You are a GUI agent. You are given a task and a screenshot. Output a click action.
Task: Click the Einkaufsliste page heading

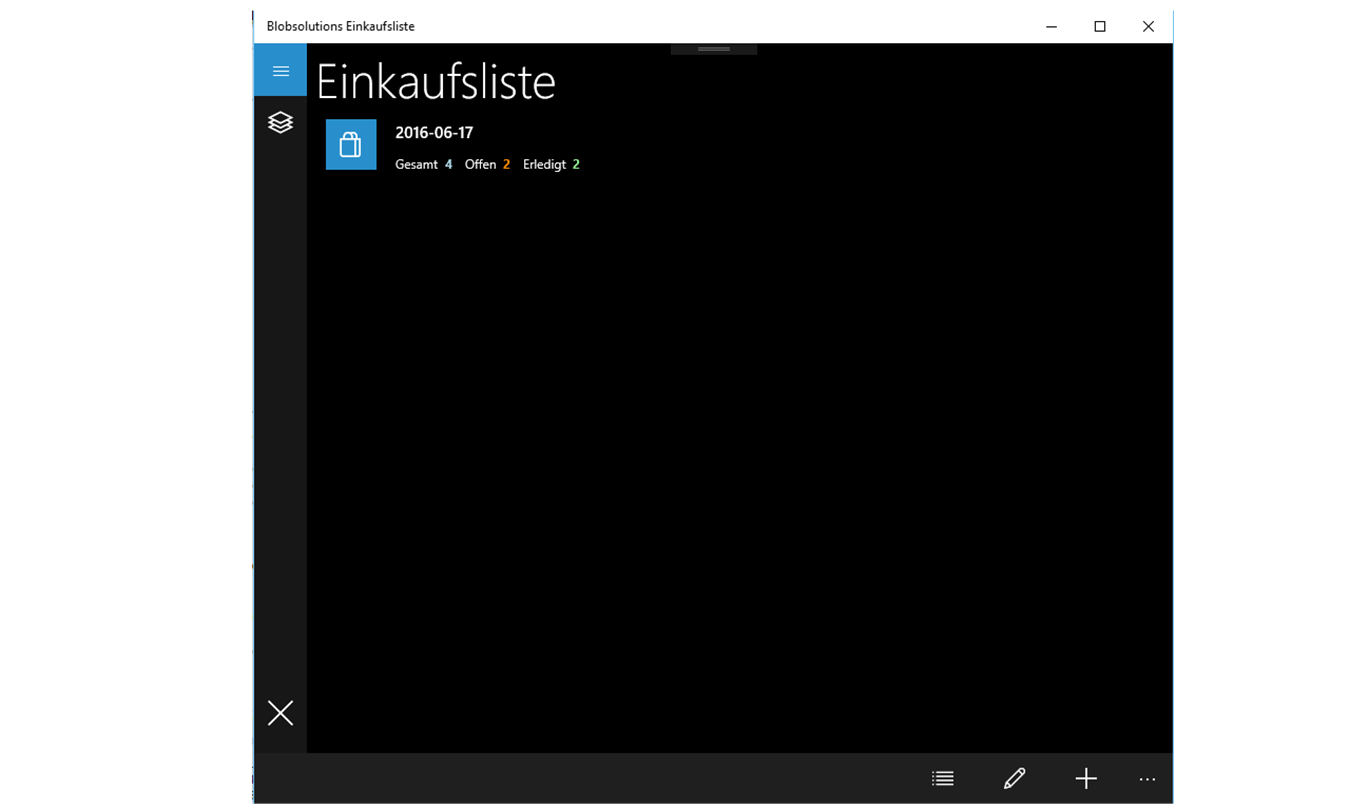tap(436, 82)
